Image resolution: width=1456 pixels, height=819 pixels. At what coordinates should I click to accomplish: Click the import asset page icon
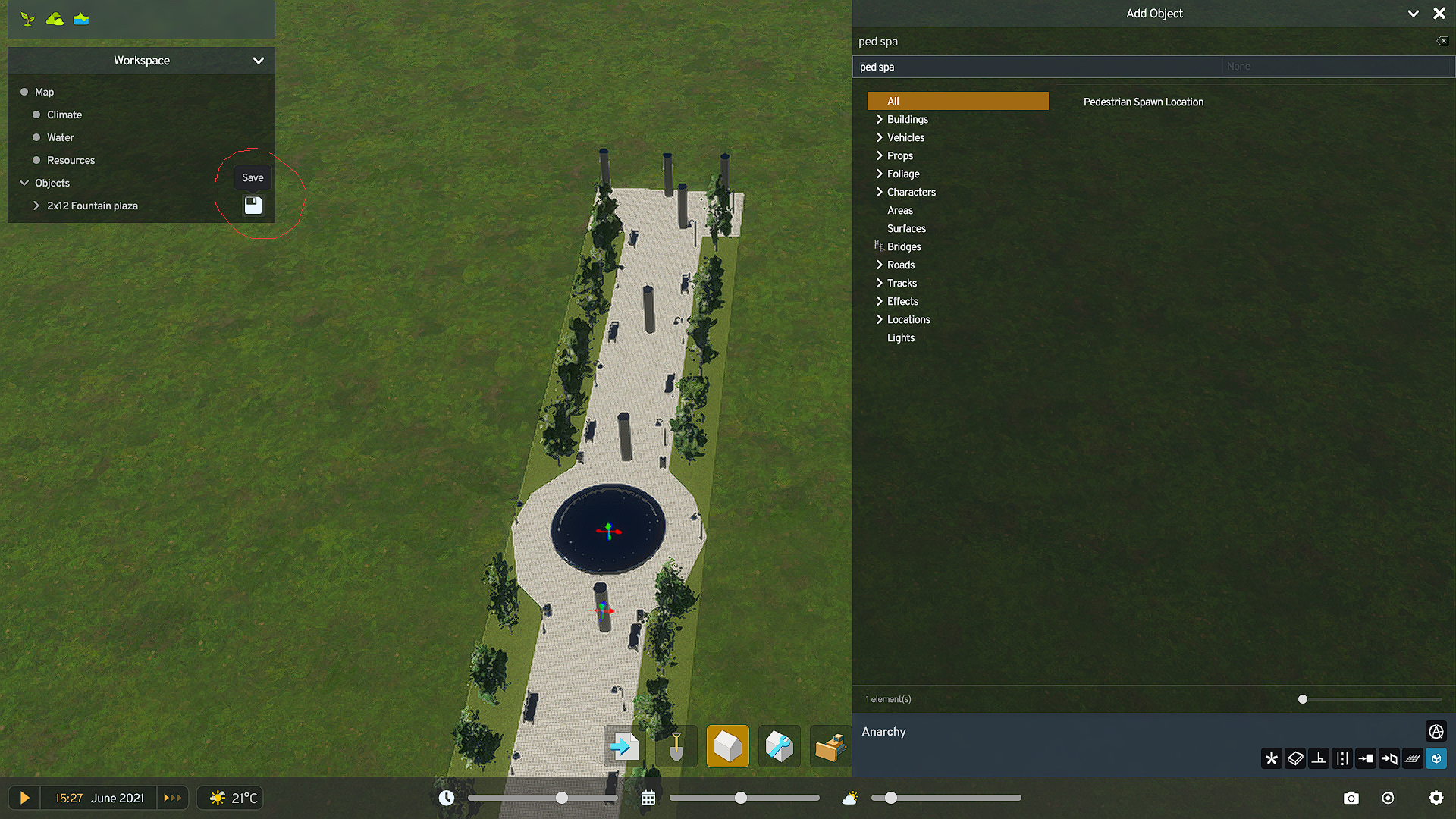(x=623, y=746)
